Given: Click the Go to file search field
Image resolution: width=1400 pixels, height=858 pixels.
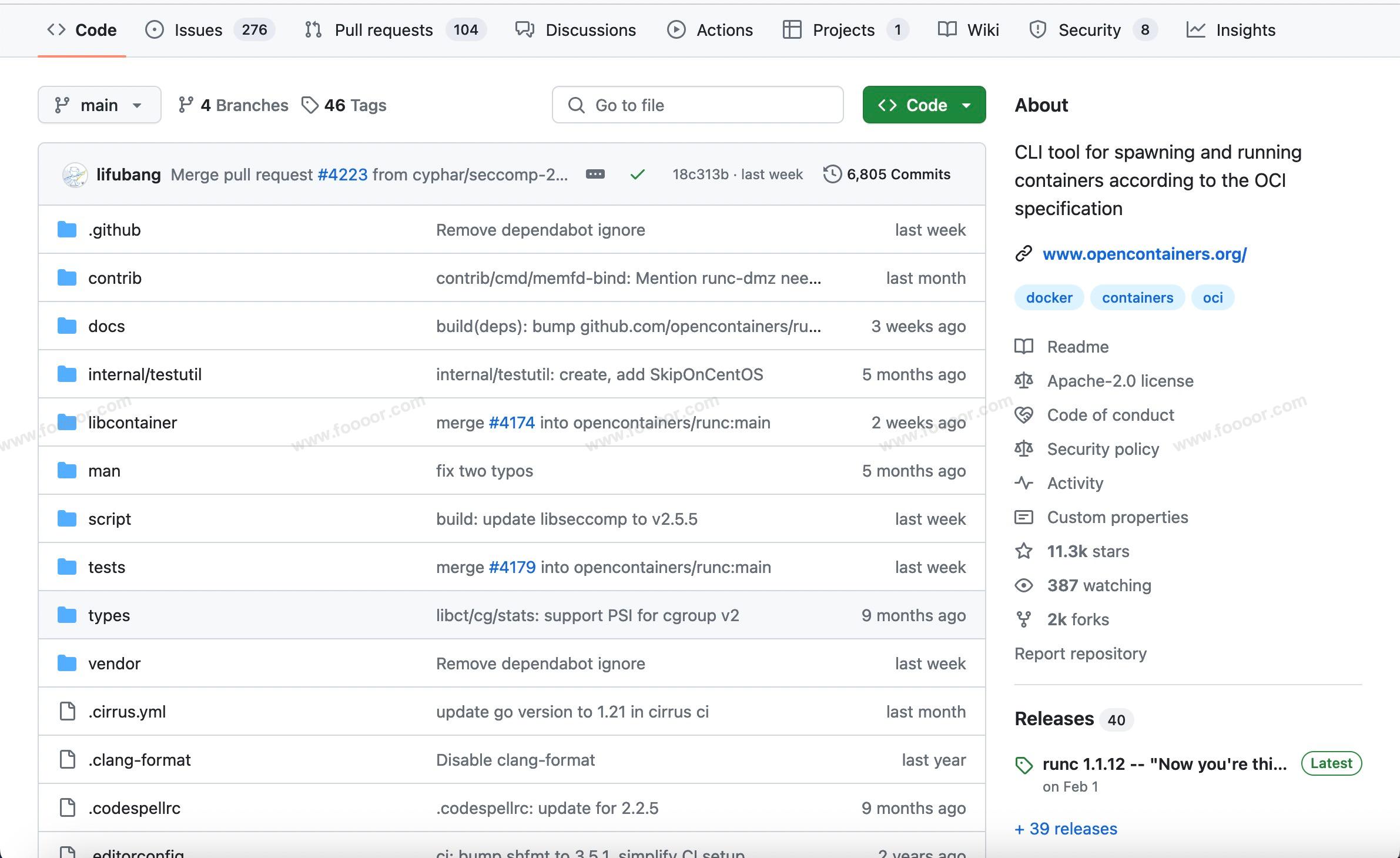Looking at the screenshot, I should (698, 105).
